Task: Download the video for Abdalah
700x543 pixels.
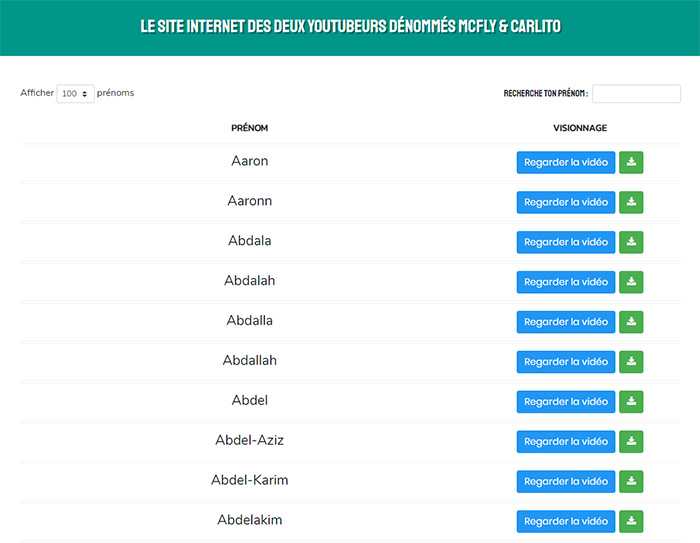Action: pos(631,282)
